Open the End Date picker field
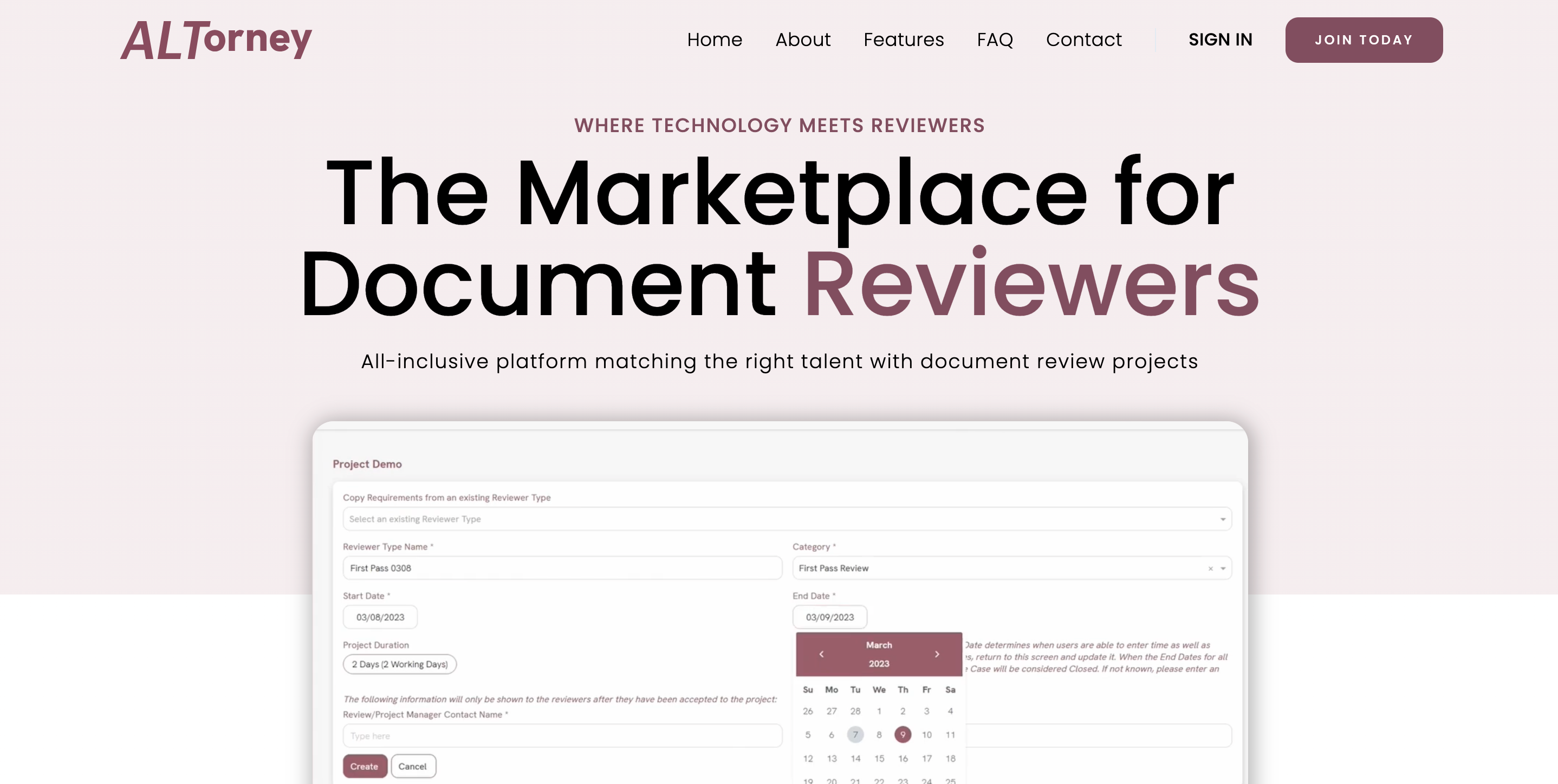The height and width of the screenshot is (784, 1558). (x=829, y=617)
